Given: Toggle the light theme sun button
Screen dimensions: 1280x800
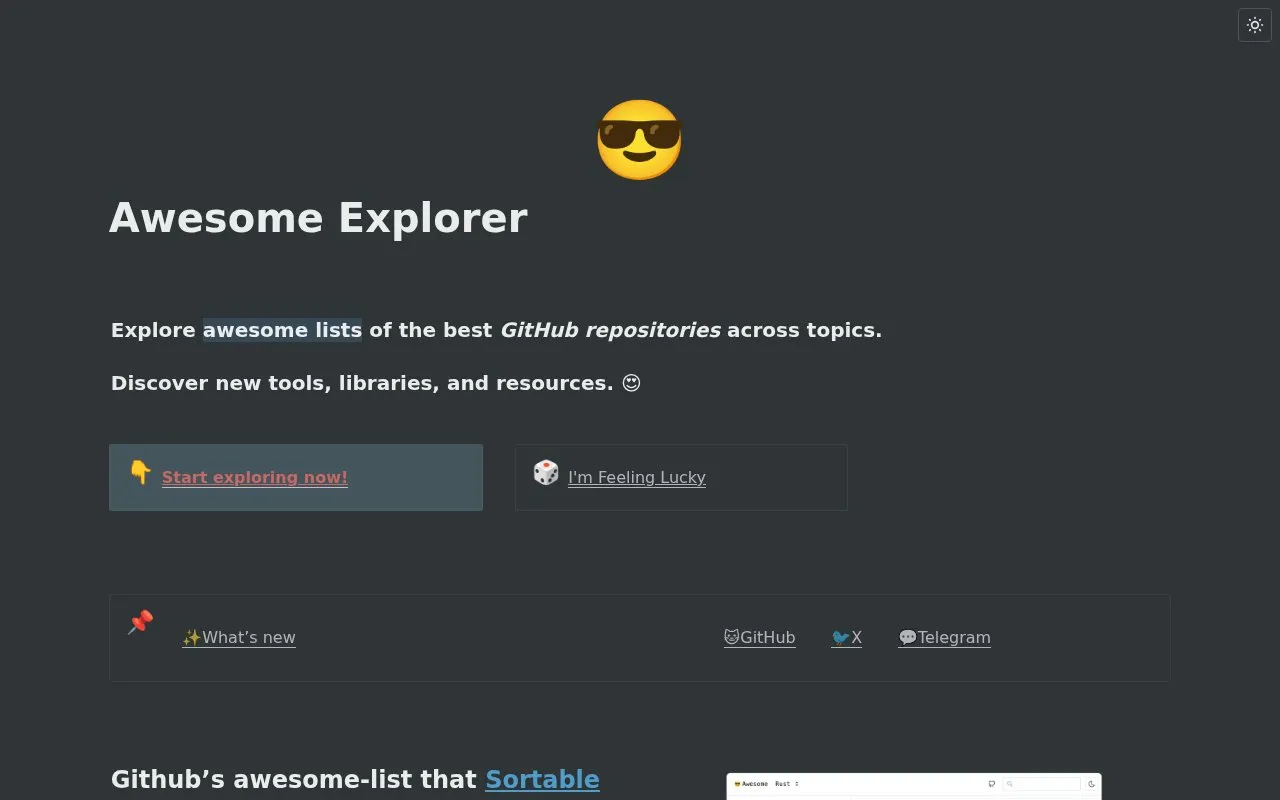Looking at the screenshot, I should click(x=1255, y=25).
